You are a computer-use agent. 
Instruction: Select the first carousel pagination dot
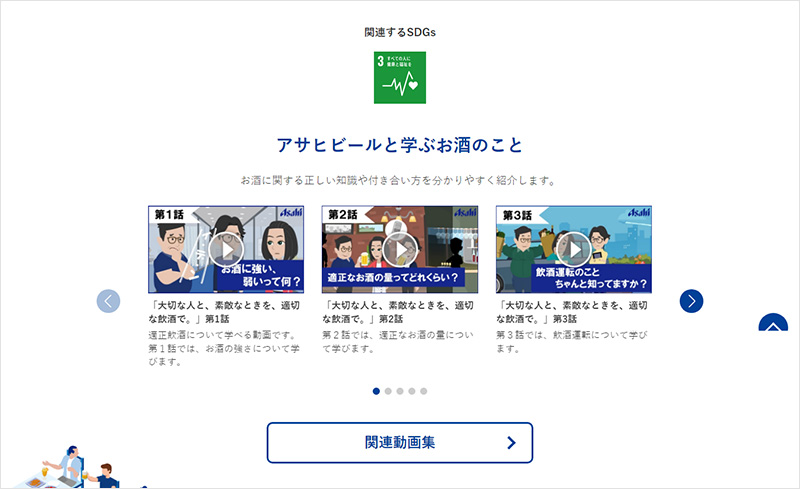(x=376, y=391)
